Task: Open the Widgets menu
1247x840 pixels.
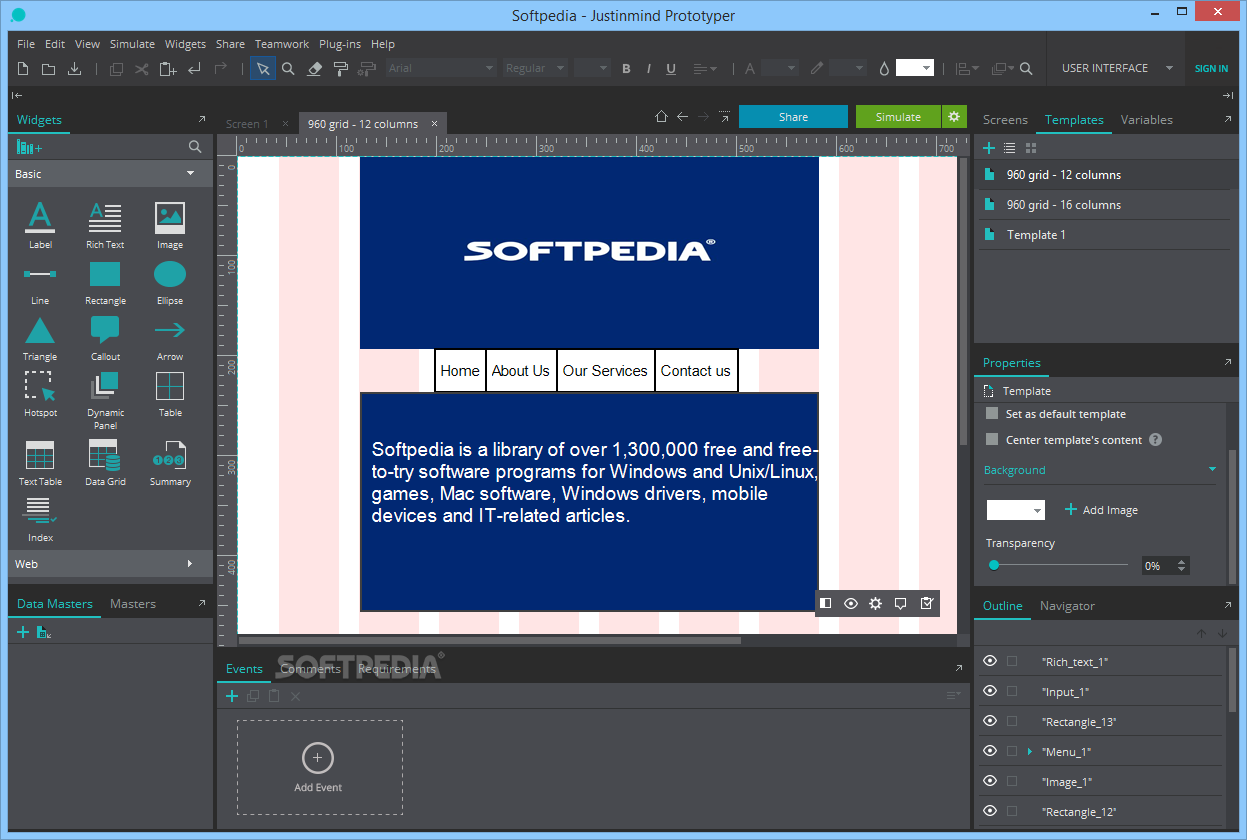Action: tap(185, 44)
